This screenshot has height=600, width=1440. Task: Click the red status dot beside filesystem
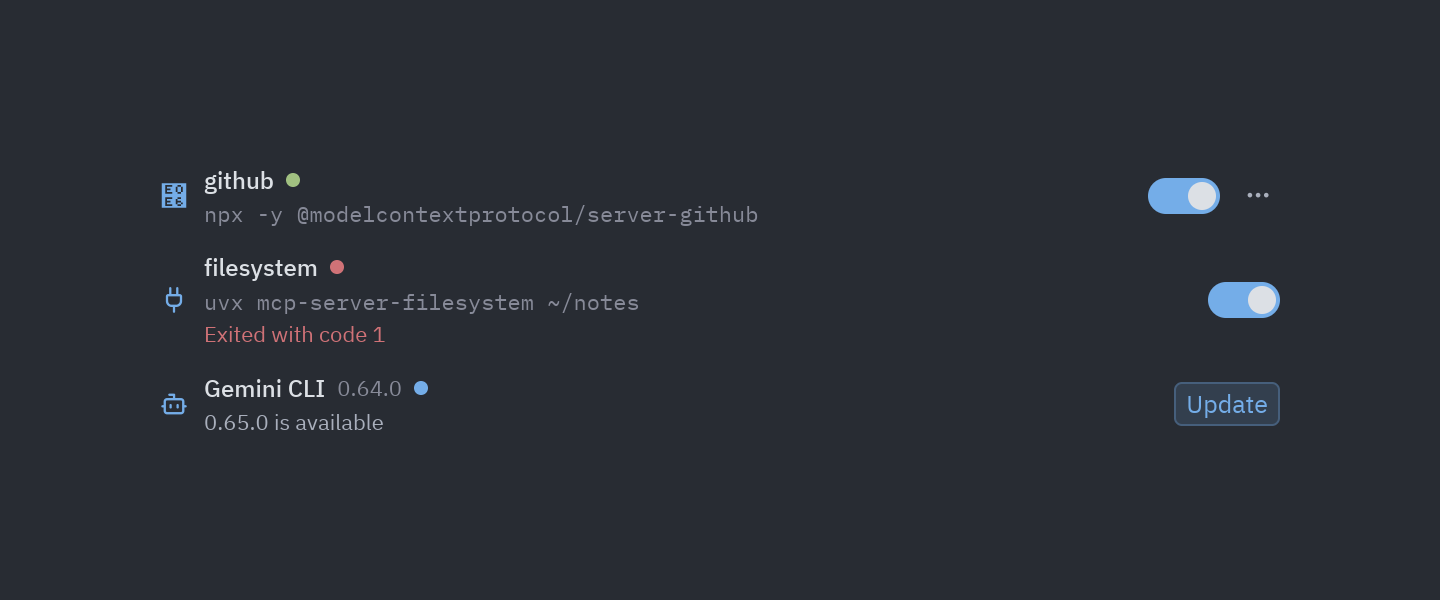pos(337,267)
